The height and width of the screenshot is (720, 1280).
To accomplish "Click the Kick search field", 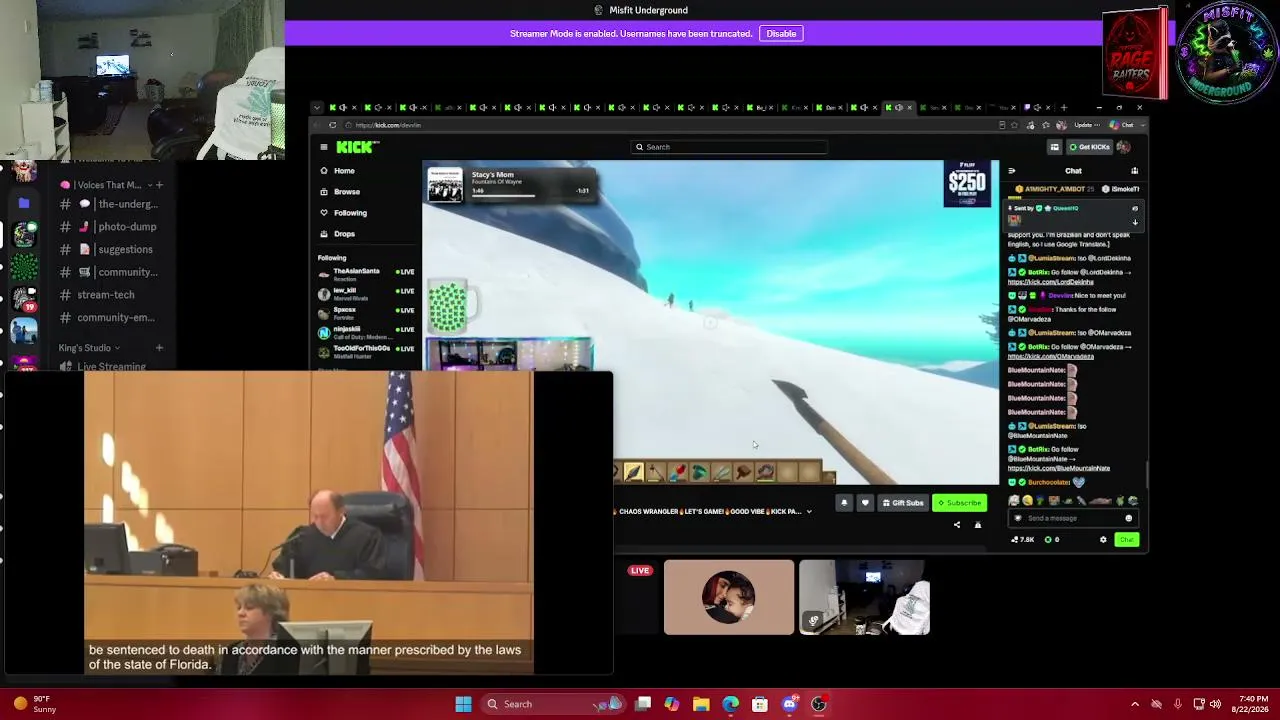I will [x=730, y=147].
